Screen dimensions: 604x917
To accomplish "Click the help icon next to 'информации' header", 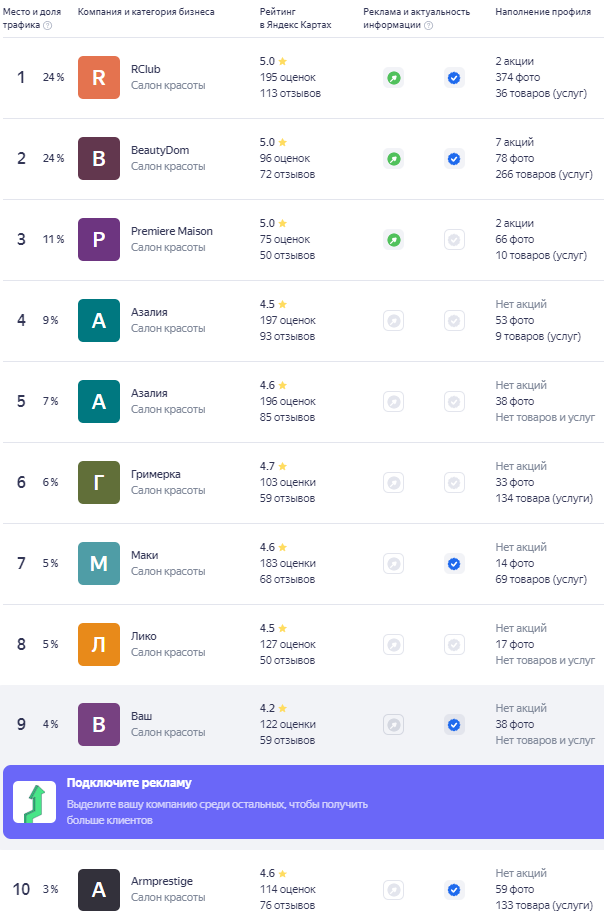I will [x=429, y=25].
